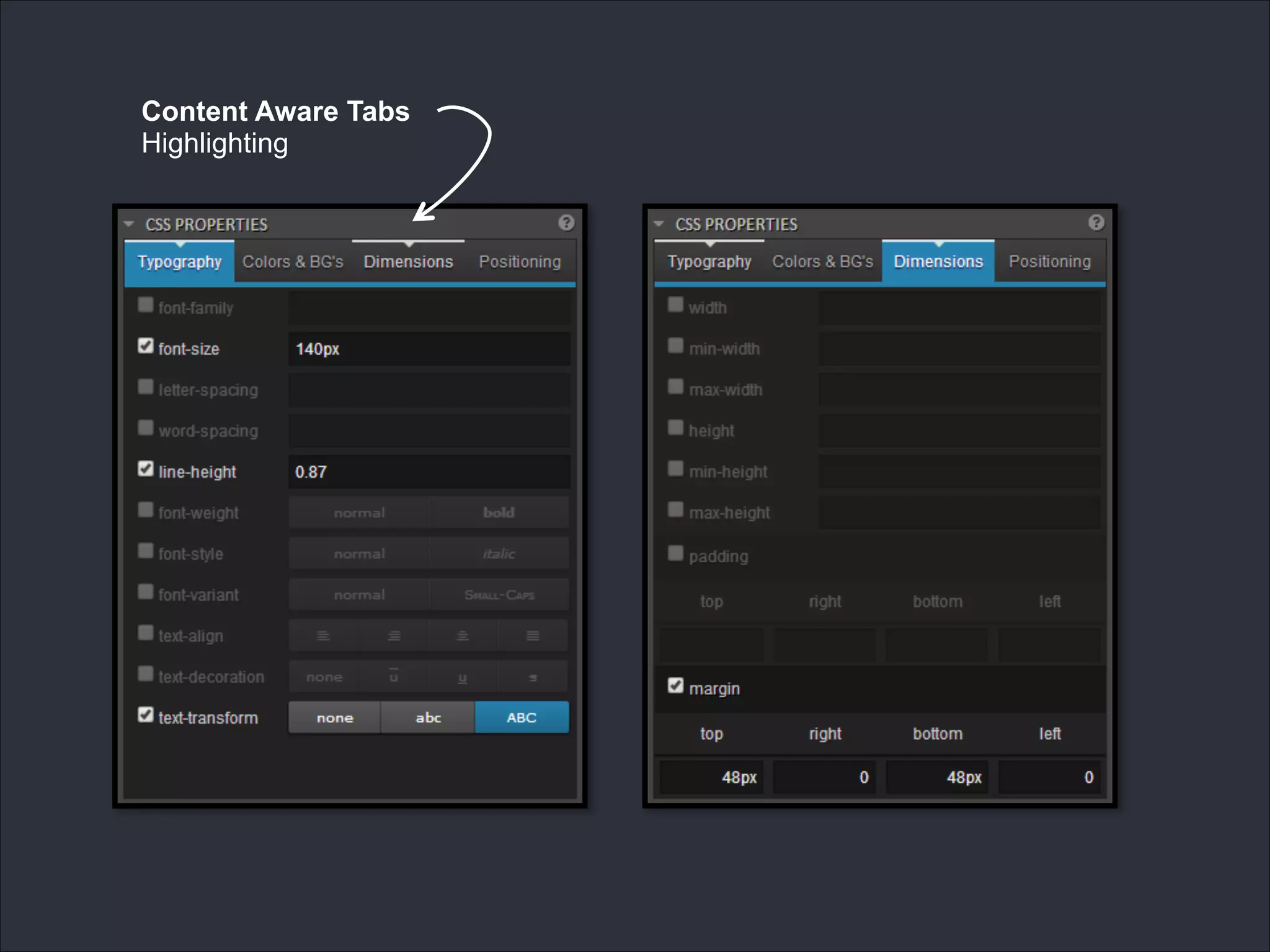
Task: Set font-style to italic
Action: (499, 553)
